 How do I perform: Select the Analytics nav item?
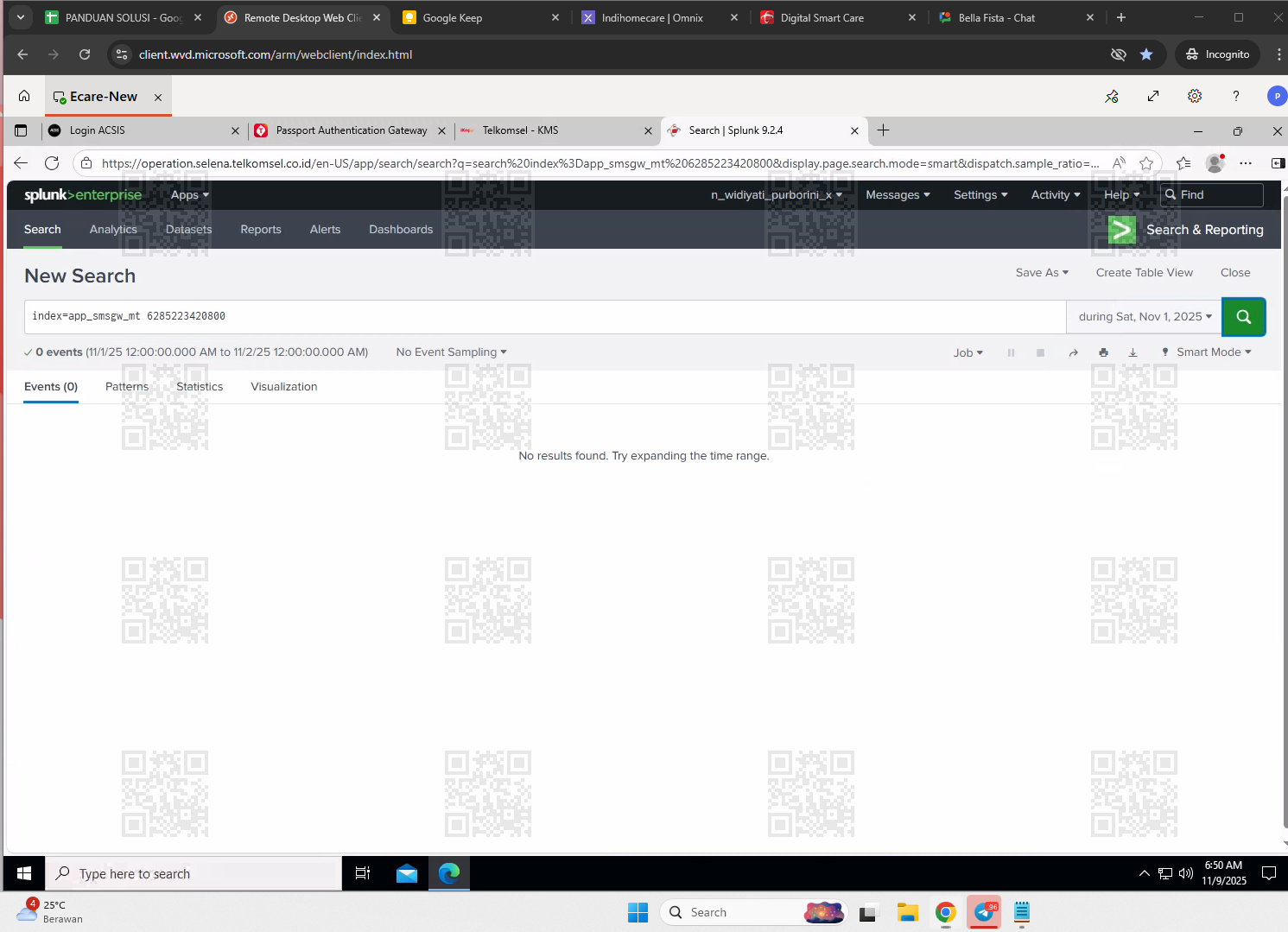click(113, 230)
